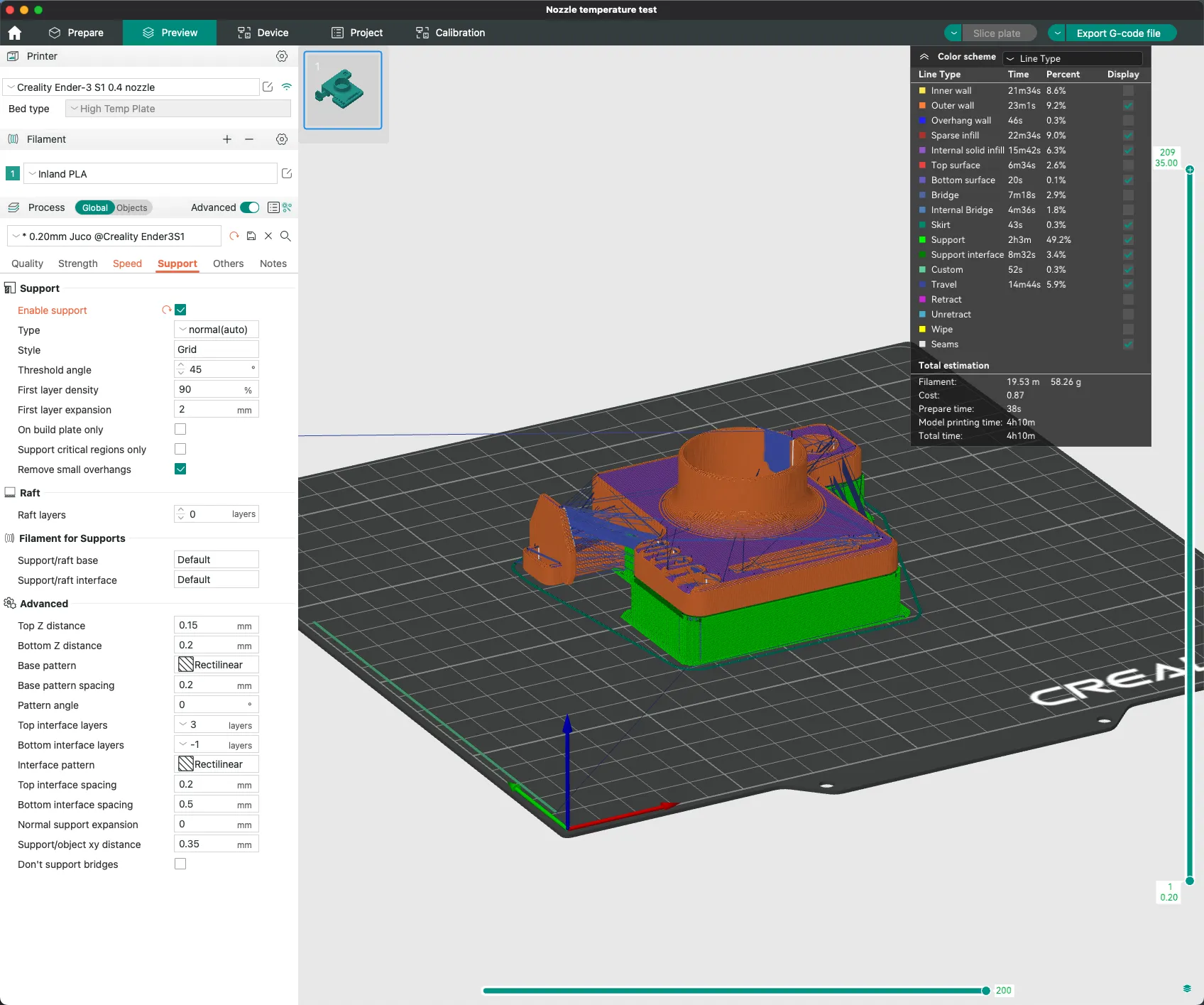1204x1005 pixels.
Task: Click the printer Wi-Fi connection icon
Action: [x=287, y=87]
